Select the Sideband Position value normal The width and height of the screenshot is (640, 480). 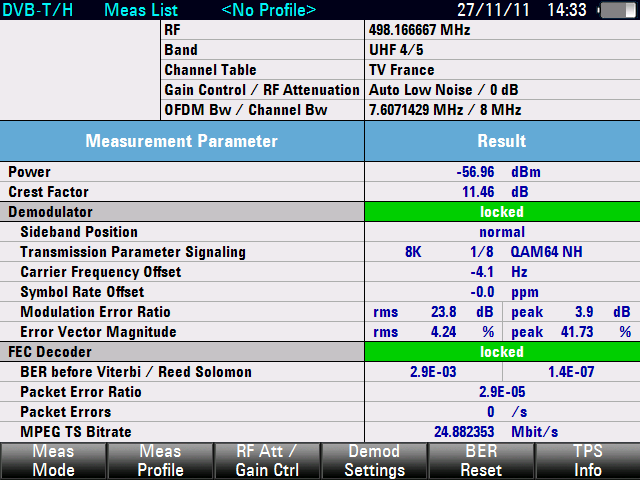(502, 232)
